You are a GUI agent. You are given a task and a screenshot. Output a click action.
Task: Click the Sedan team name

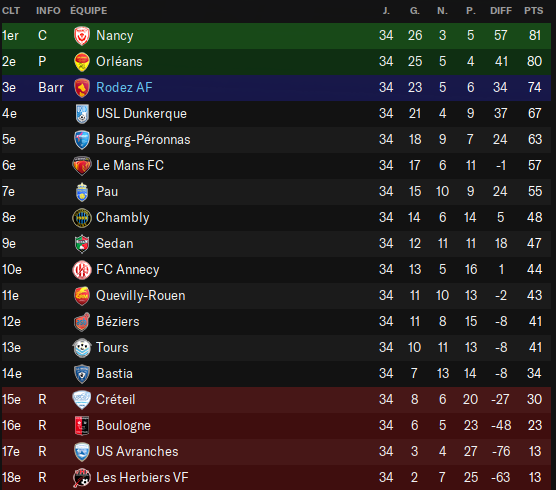tap(115, 244)
